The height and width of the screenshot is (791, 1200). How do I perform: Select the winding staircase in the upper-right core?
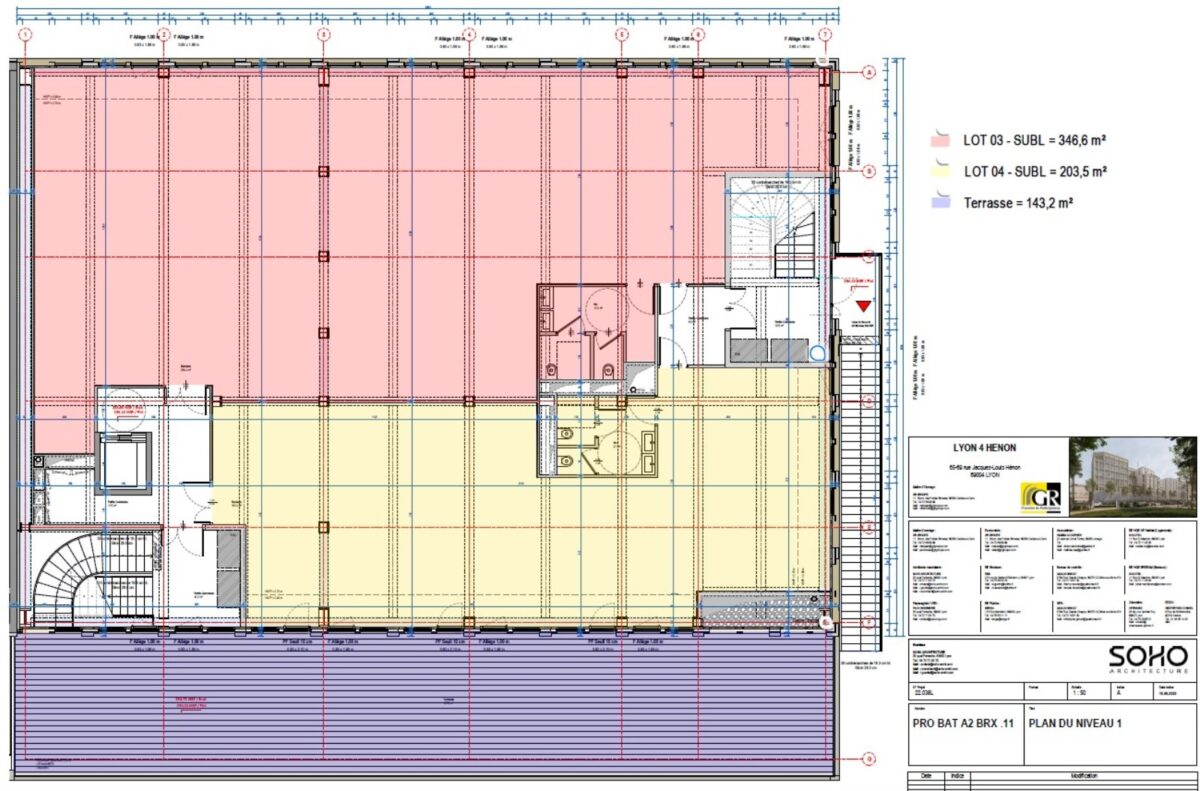[775, 230]
